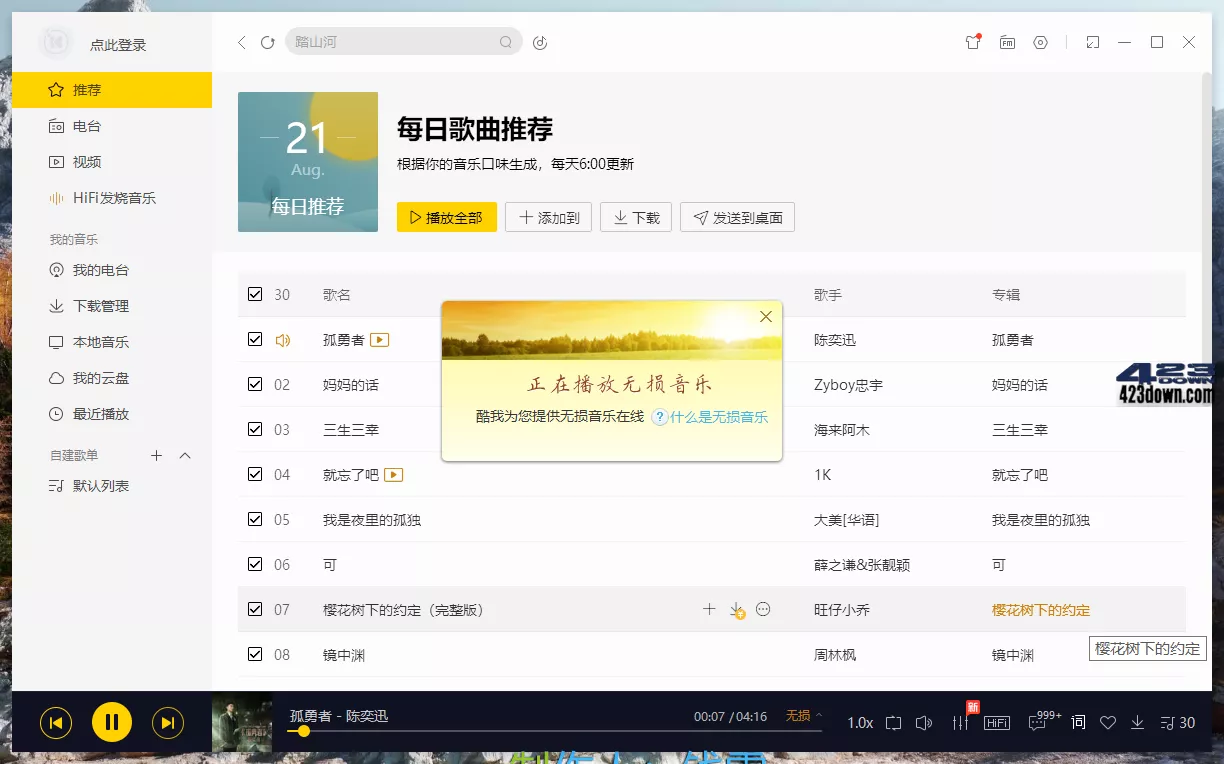Image resolution: width=1224 pixels, height=764 pixels.
Task: Open the settings gear icon
Action: [x=1040, y=42]
